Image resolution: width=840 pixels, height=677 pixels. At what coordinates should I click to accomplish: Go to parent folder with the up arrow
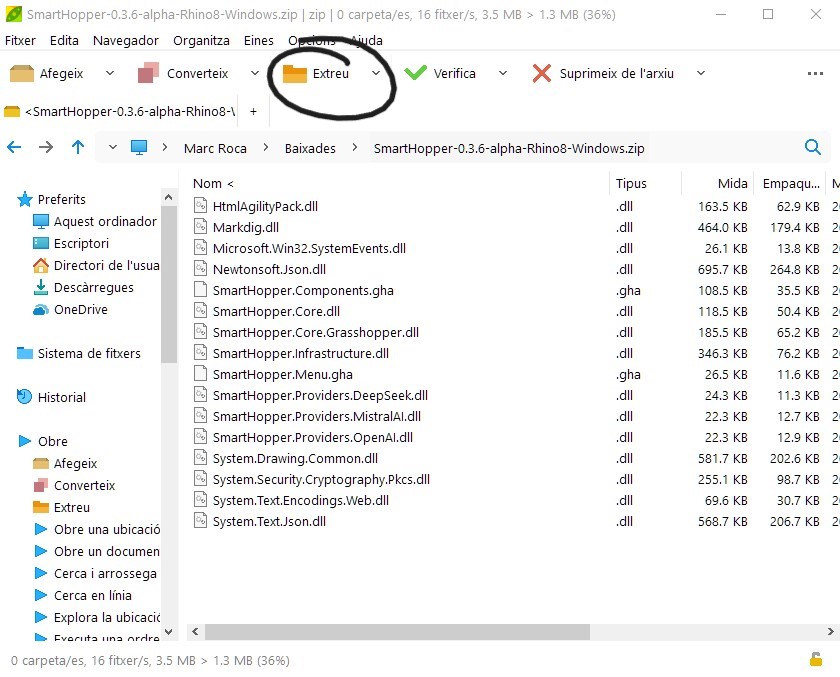[x=78, y=146]
